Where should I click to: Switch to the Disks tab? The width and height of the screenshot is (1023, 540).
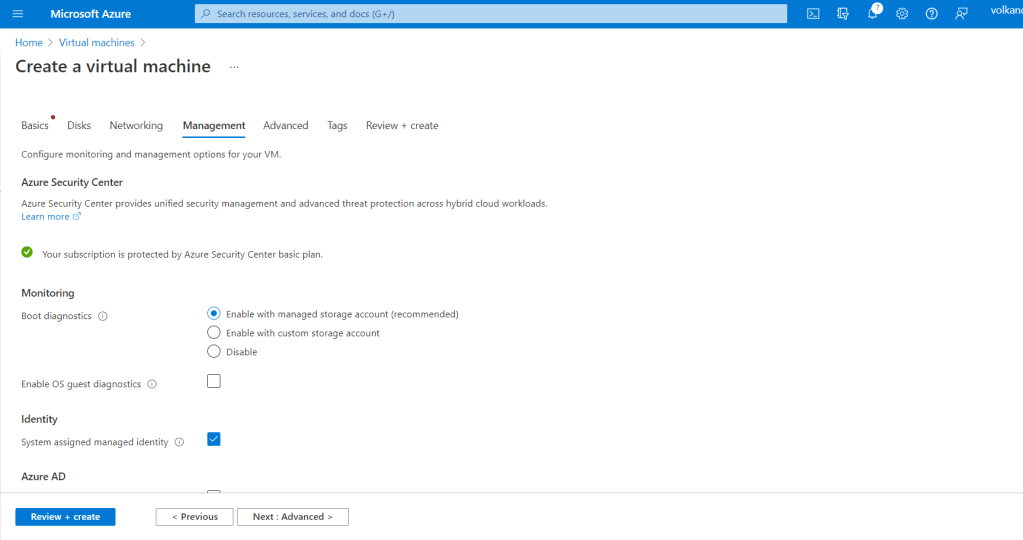coord(79,125)
